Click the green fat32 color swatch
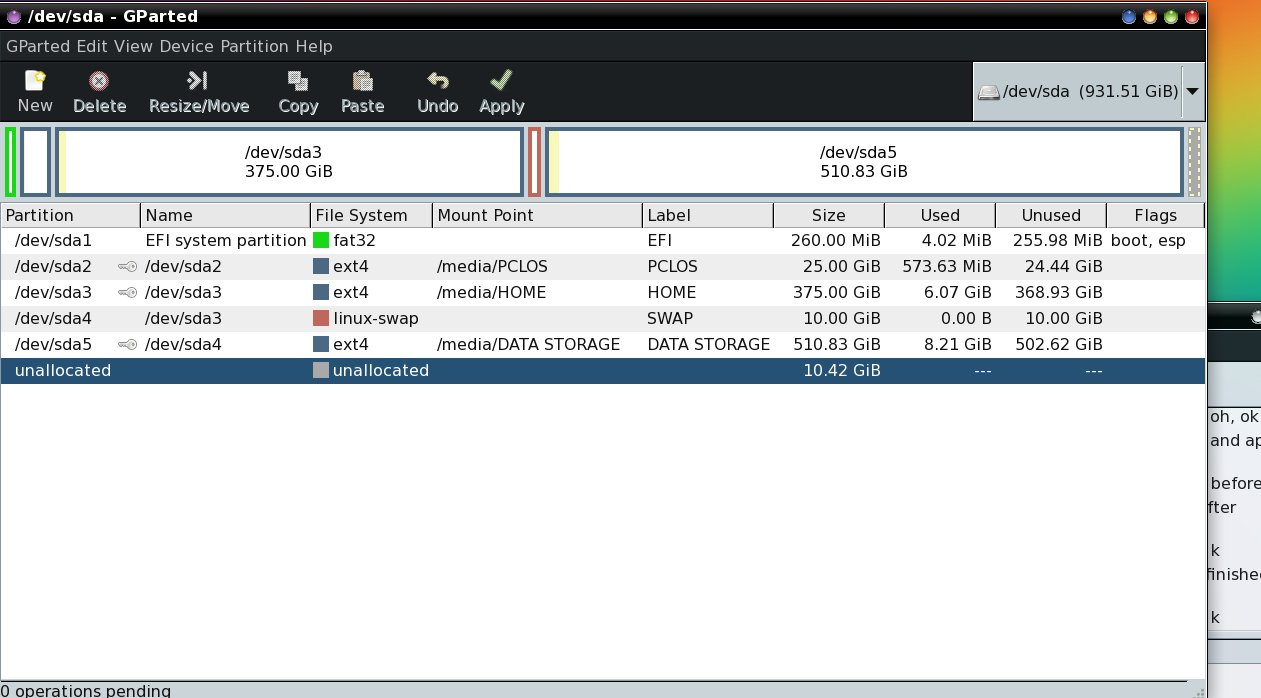 click(x=321, y=240)
